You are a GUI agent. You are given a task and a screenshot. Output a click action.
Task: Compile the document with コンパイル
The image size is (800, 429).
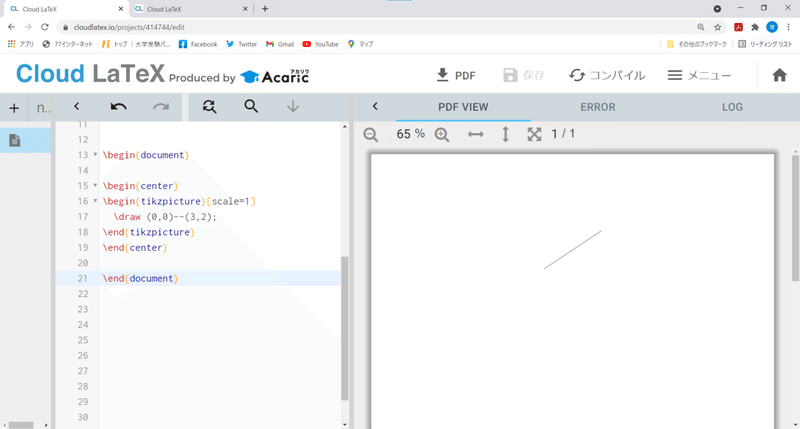607,75
